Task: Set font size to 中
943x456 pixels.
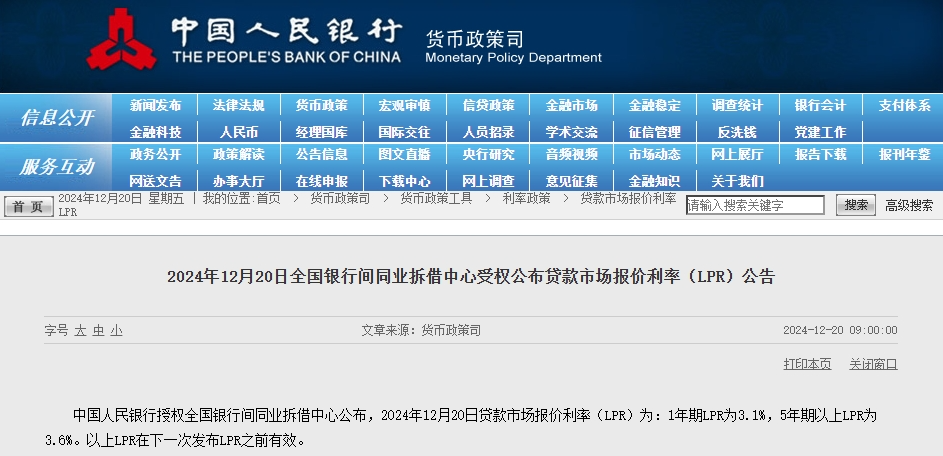Action: 98,330
